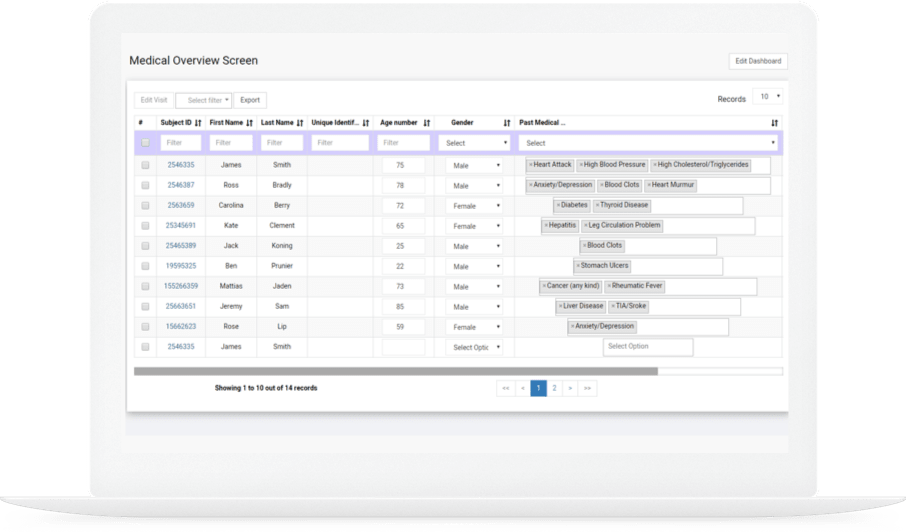This screenshot has height=532, width=906.
Task: Remove the TIA/Stroke tag
Action: (613, 307)
